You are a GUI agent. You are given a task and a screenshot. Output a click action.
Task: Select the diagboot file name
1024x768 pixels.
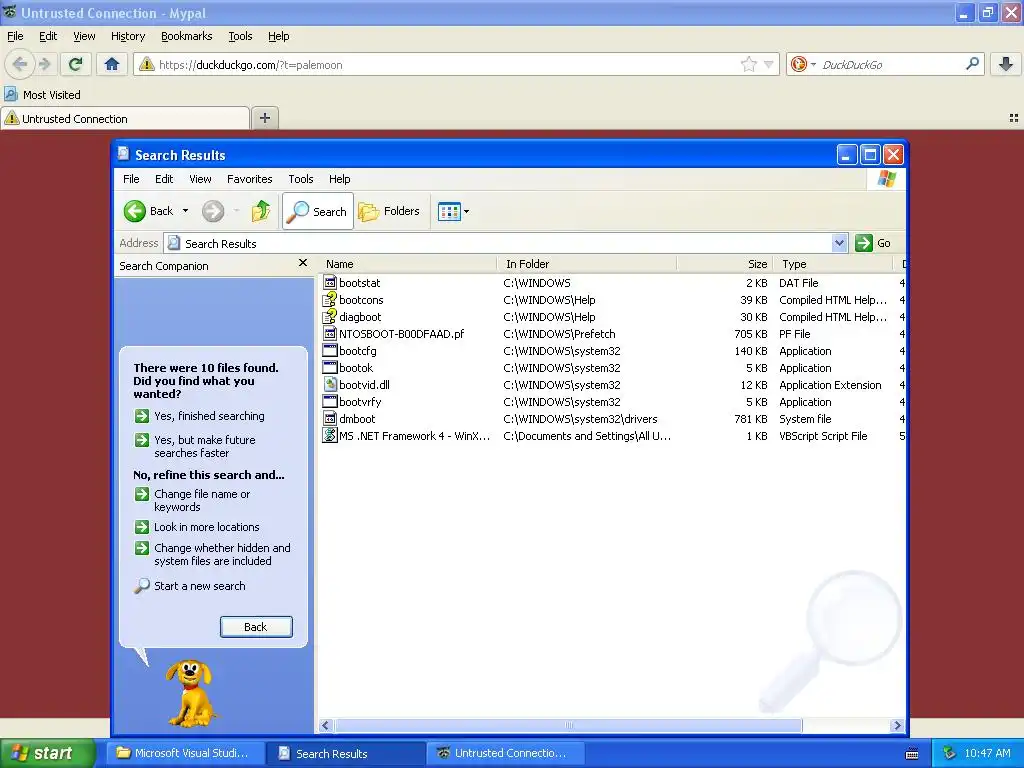pos(360,317)
